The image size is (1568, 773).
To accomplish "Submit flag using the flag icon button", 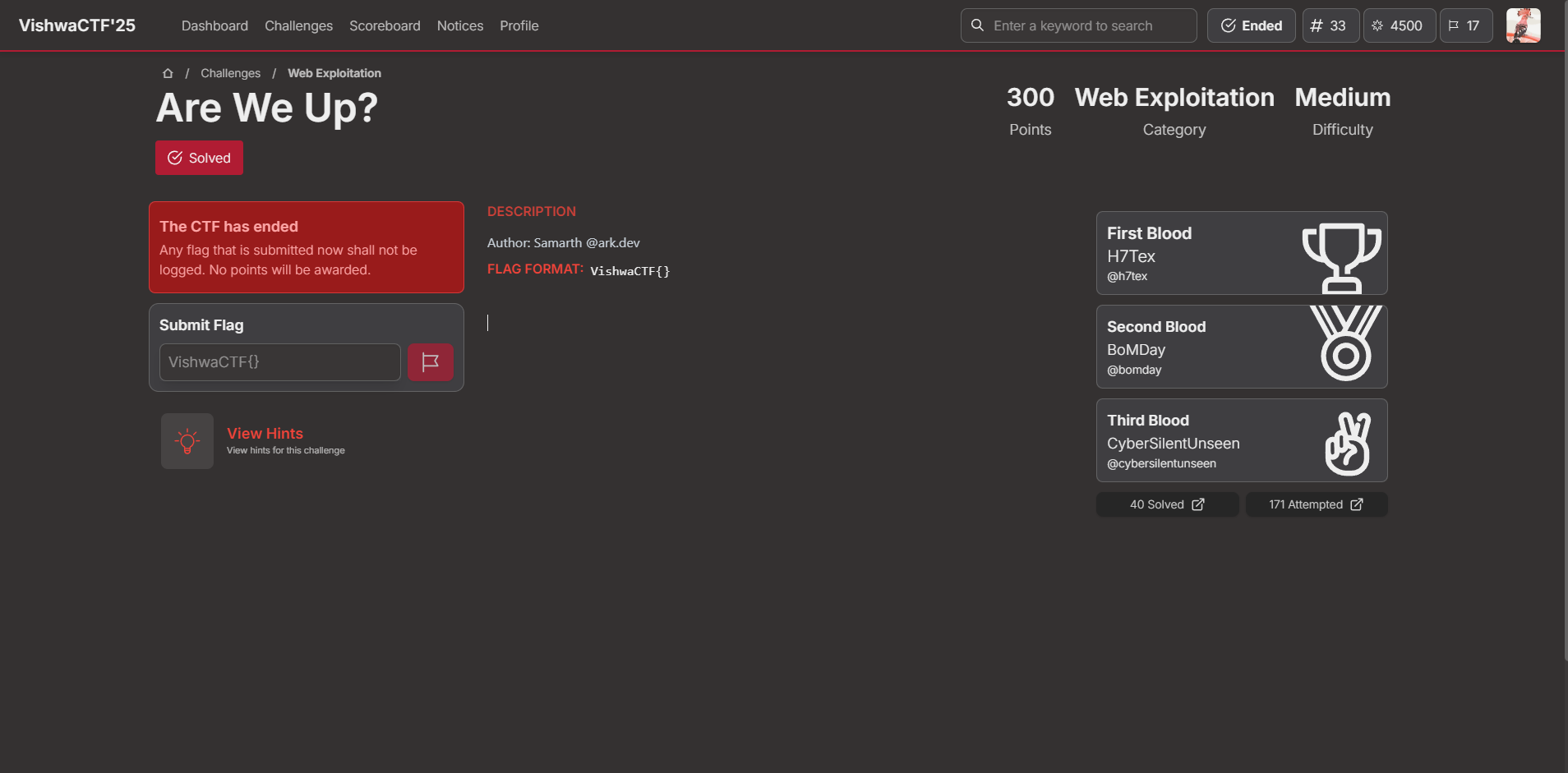I will pyautogui.click(x=430, y=362).
